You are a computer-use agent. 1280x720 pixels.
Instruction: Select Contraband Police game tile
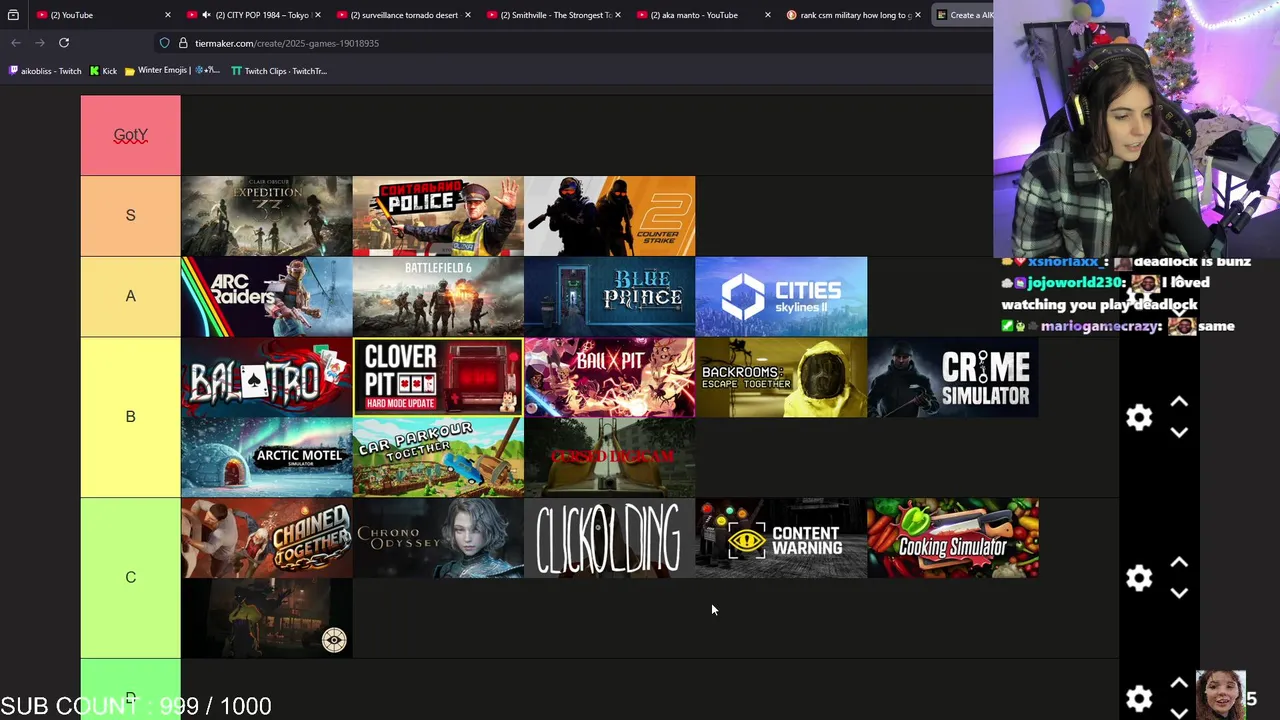click(438, 216)
